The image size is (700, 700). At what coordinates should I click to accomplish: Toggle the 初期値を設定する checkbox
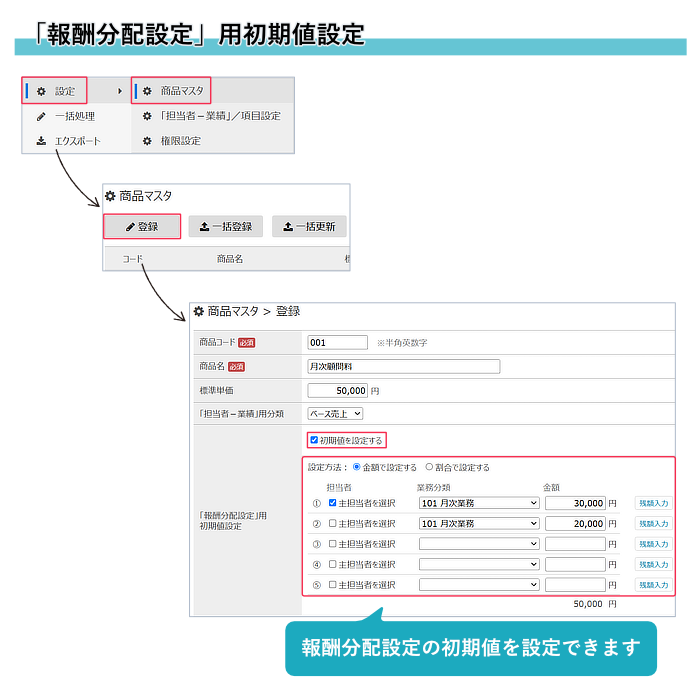315,440
